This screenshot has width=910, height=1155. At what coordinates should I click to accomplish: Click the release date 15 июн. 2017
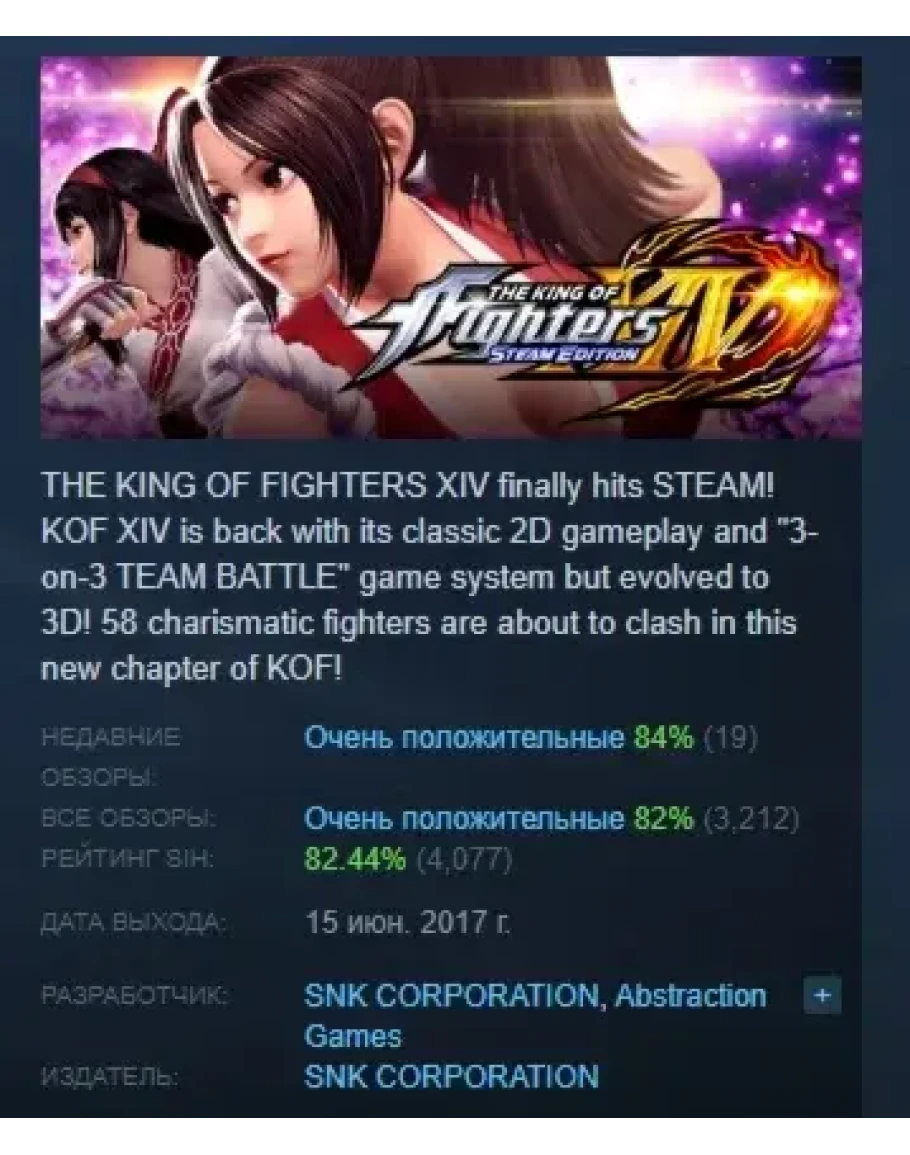(407, 921)
